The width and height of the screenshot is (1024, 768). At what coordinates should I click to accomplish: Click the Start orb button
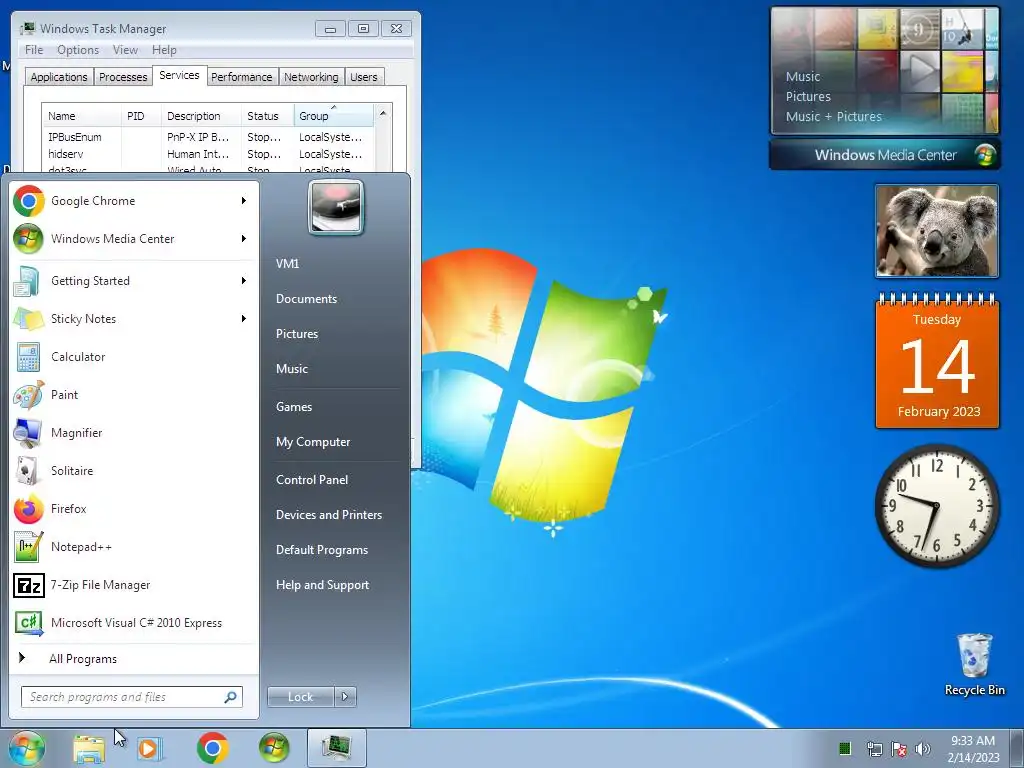pos(26,748)
